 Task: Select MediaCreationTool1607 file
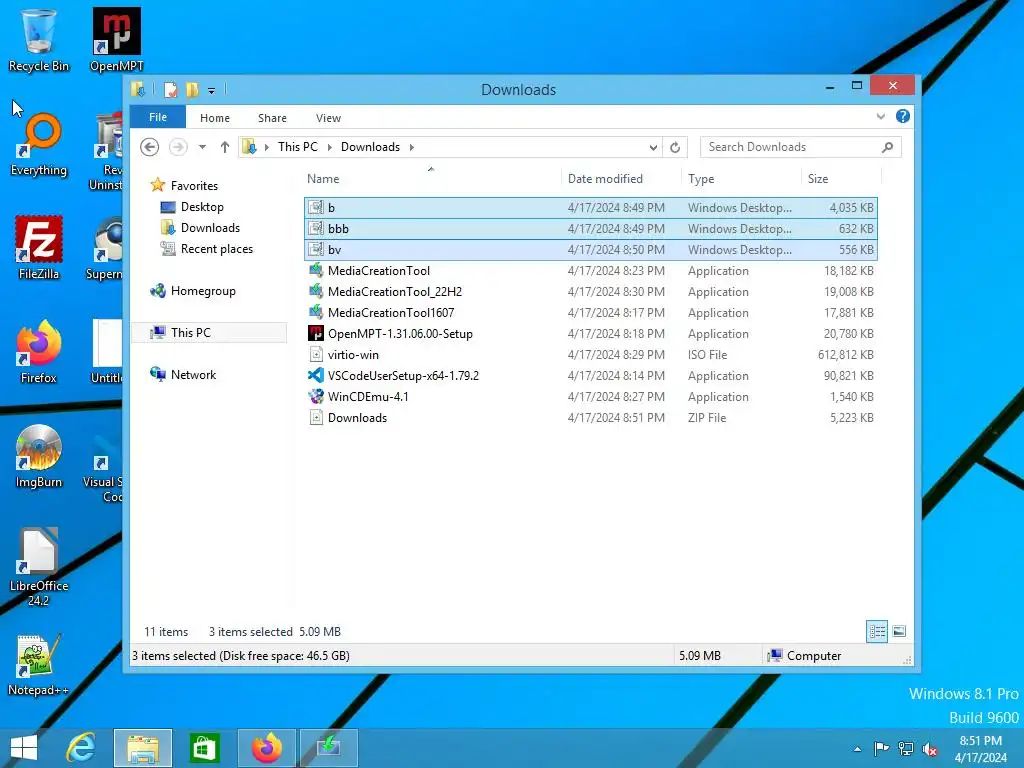click(x=591, y=313)
